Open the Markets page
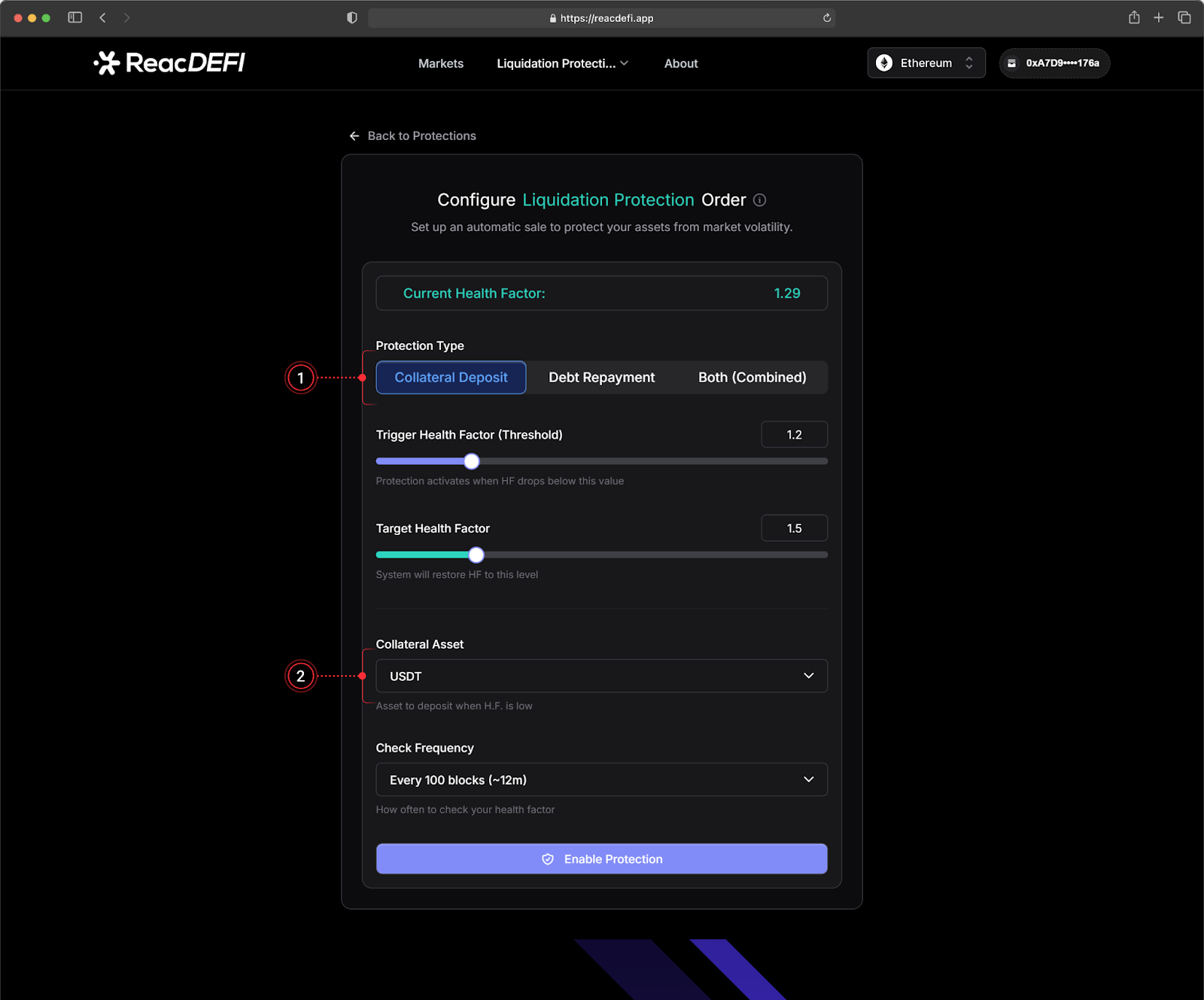The width and height of the screenshot is (1204, 1000). [441, 64]
